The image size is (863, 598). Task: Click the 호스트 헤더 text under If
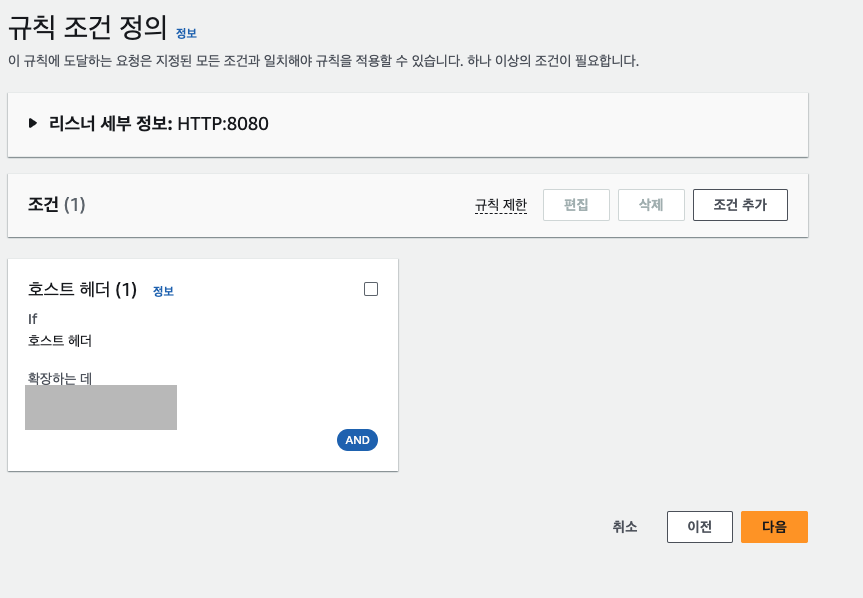coord(59,341)
